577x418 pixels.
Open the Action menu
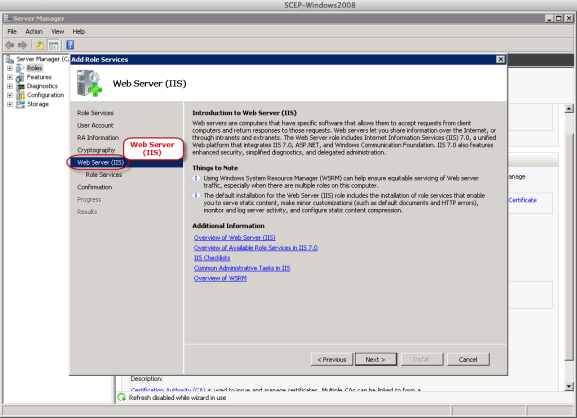coord(34,32)
